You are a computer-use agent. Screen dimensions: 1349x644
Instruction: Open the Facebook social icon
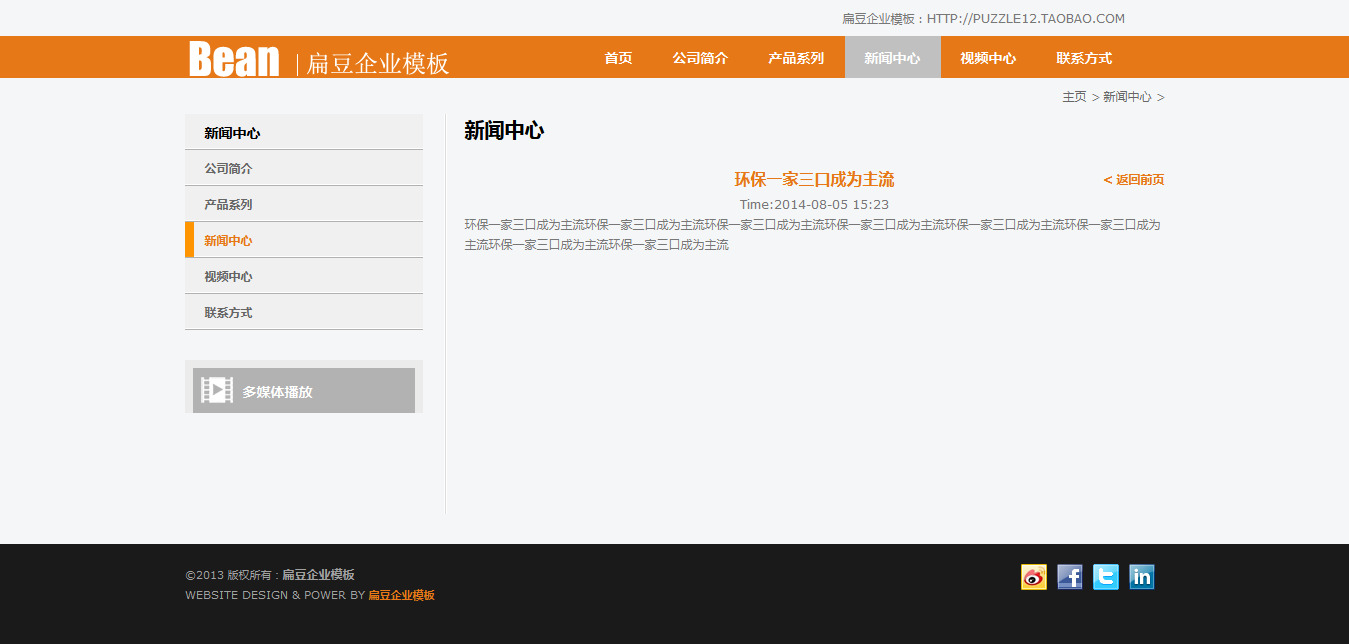[x=1069, y=577]
